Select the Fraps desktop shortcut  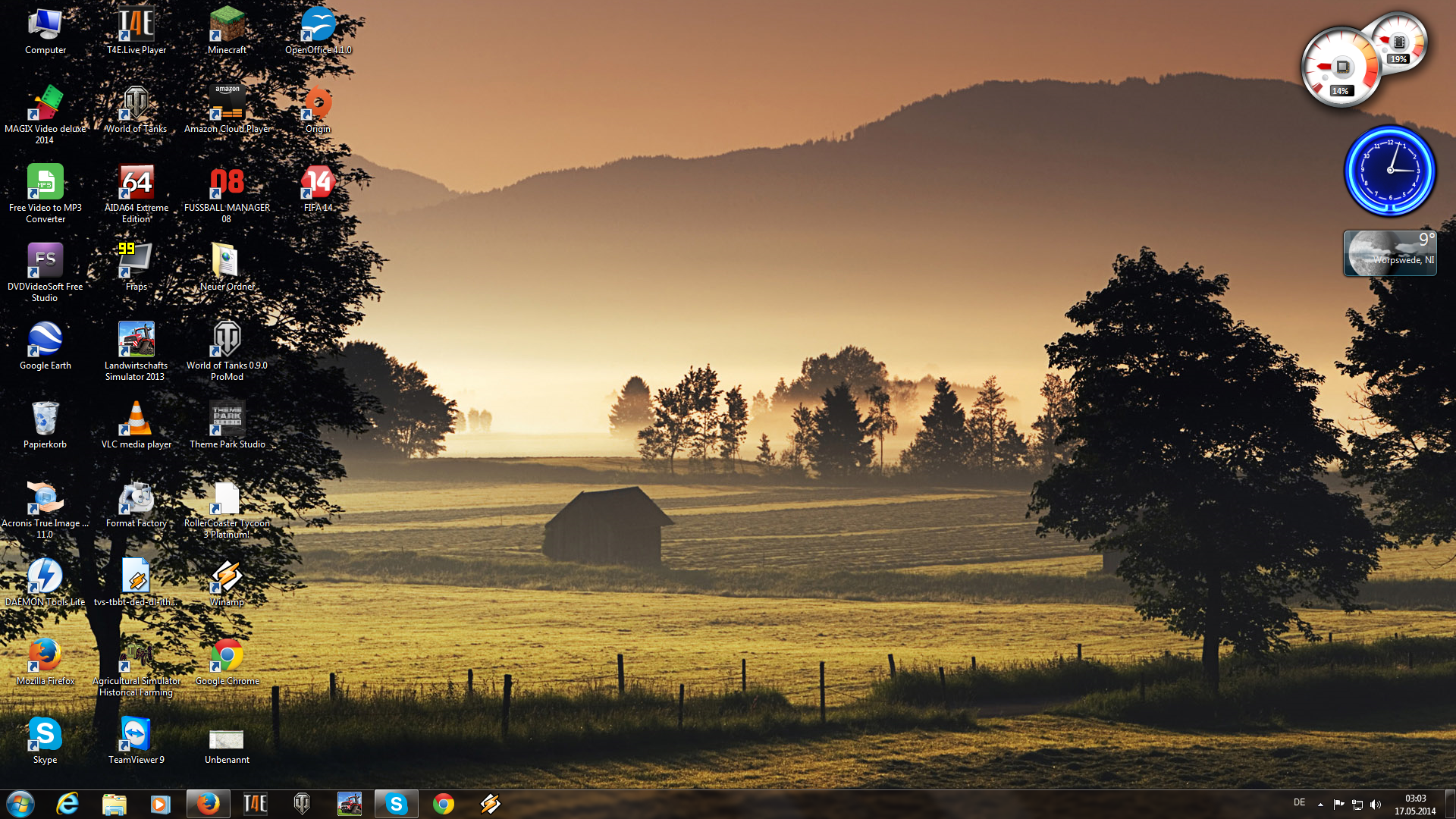[x=136, y=268]
